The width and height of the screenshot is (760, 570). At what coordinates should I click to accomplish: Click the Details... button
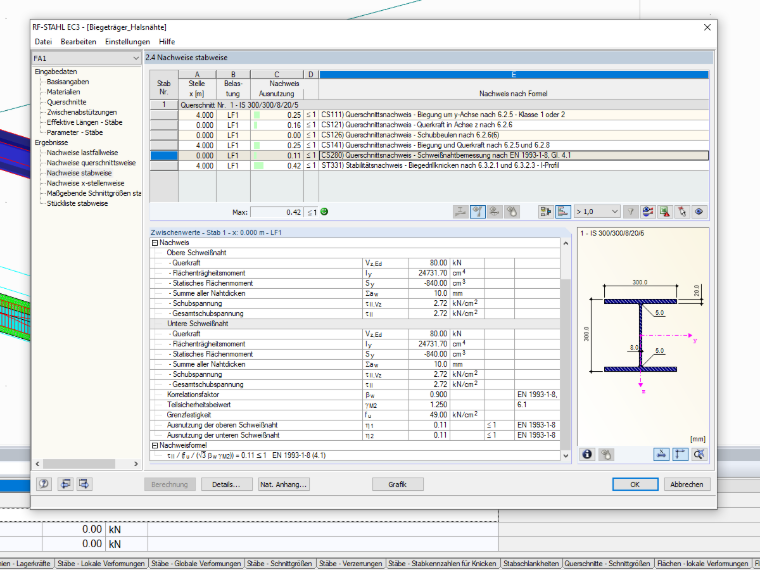226,484
